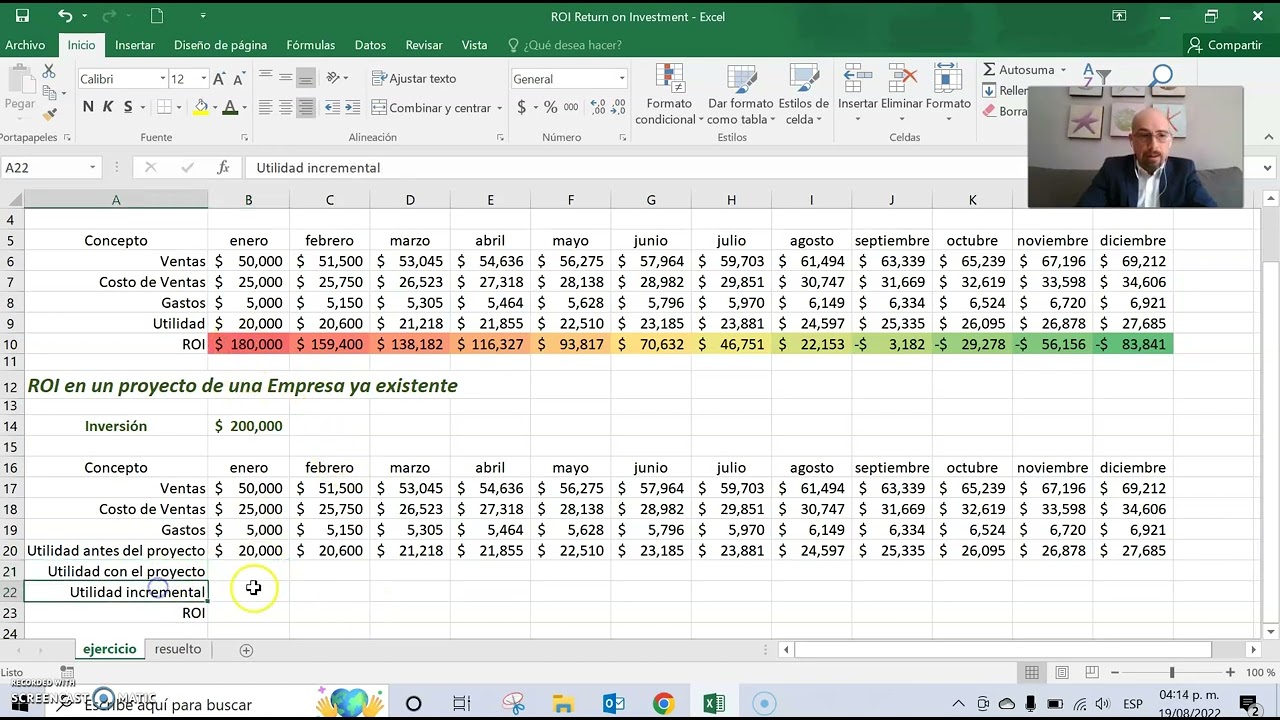
Task: Switch to the Fórmulas ribbon tab
Action: click(310, 45)
